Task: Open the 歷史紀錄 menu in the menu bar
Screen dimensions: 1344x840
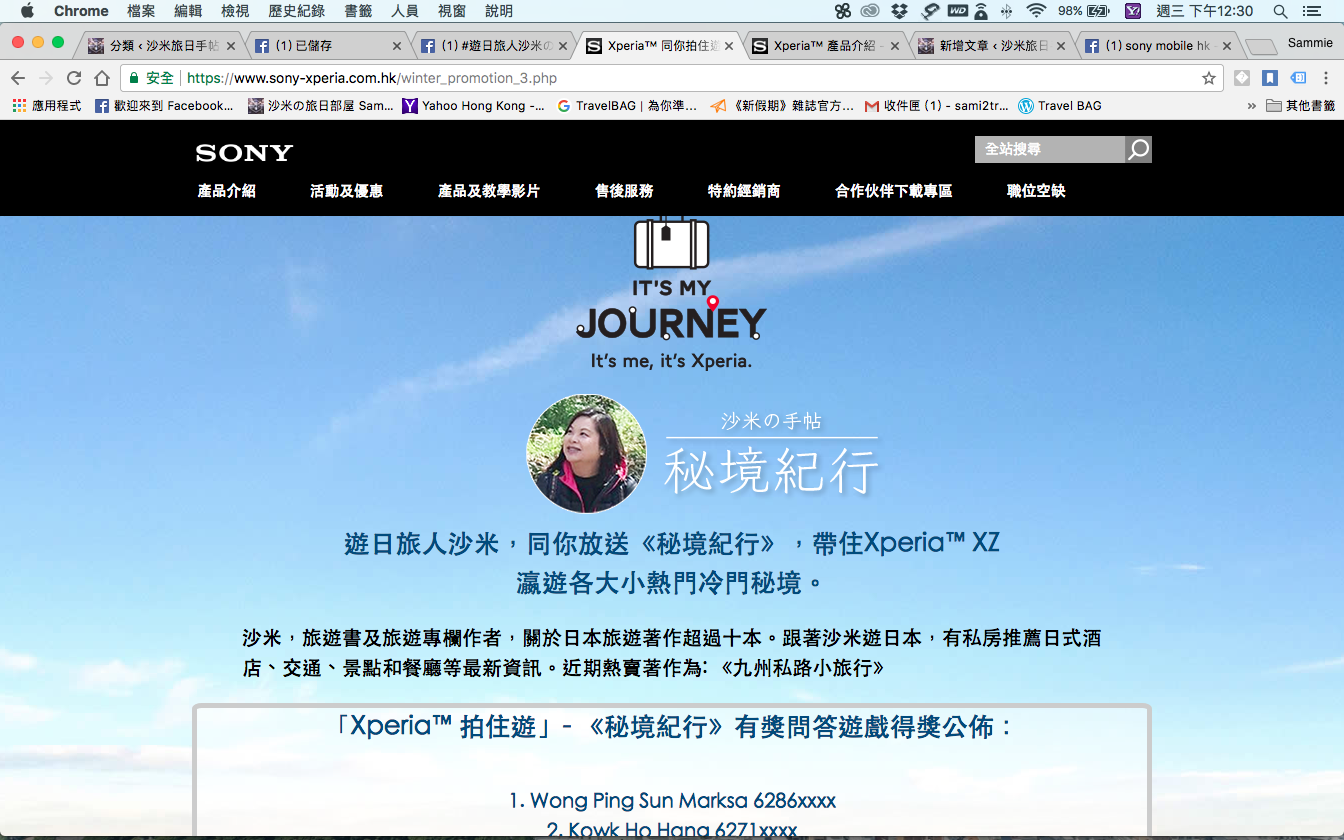Action: pos(296,11)
